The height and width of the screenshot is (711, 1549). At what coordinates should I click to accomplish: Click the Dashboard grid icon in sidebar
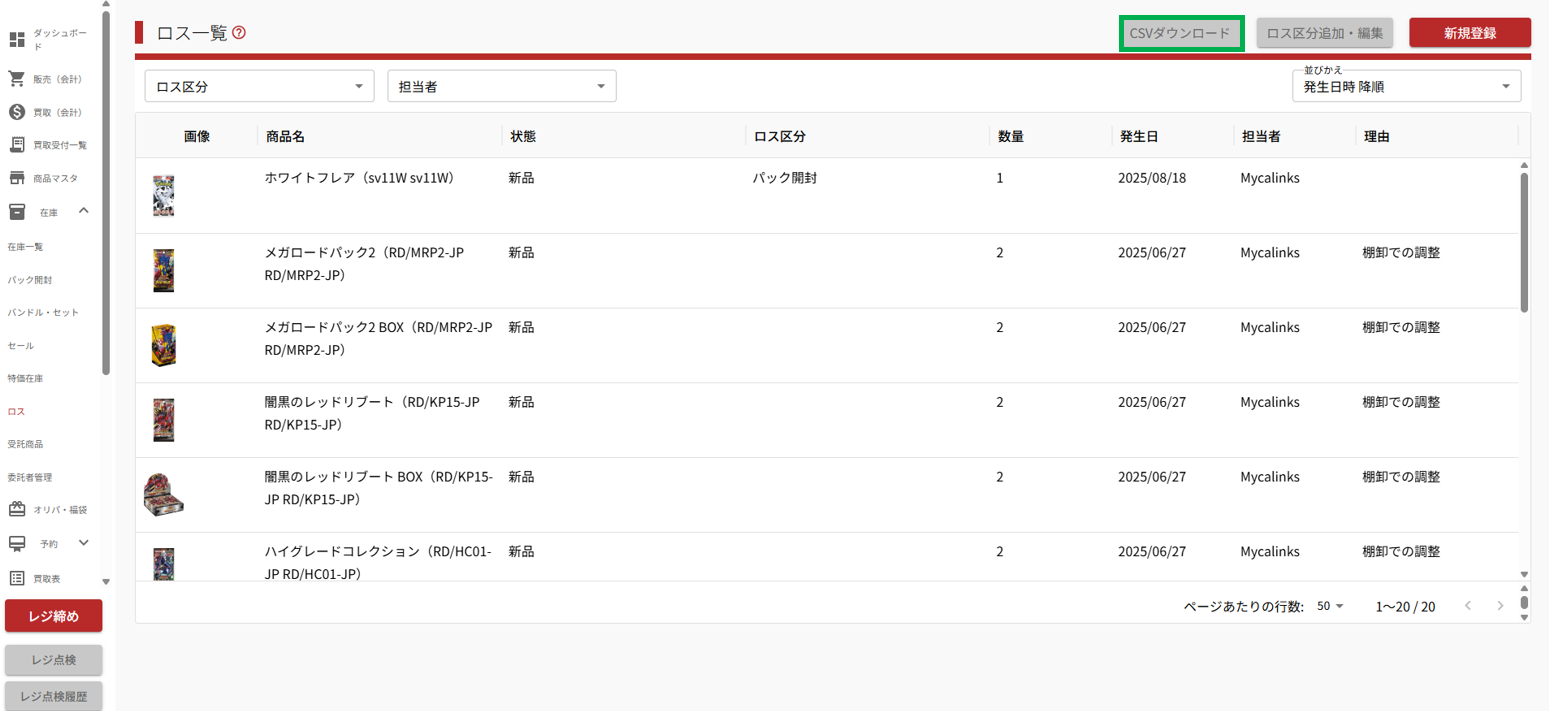point(17,40)
